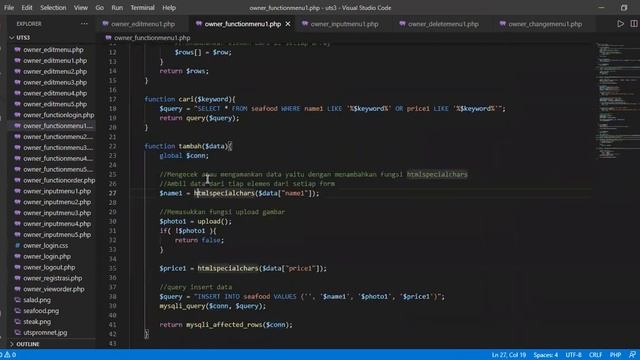
Task: Open owner_editmenu.php in explorer
Action: click(52, 50)
